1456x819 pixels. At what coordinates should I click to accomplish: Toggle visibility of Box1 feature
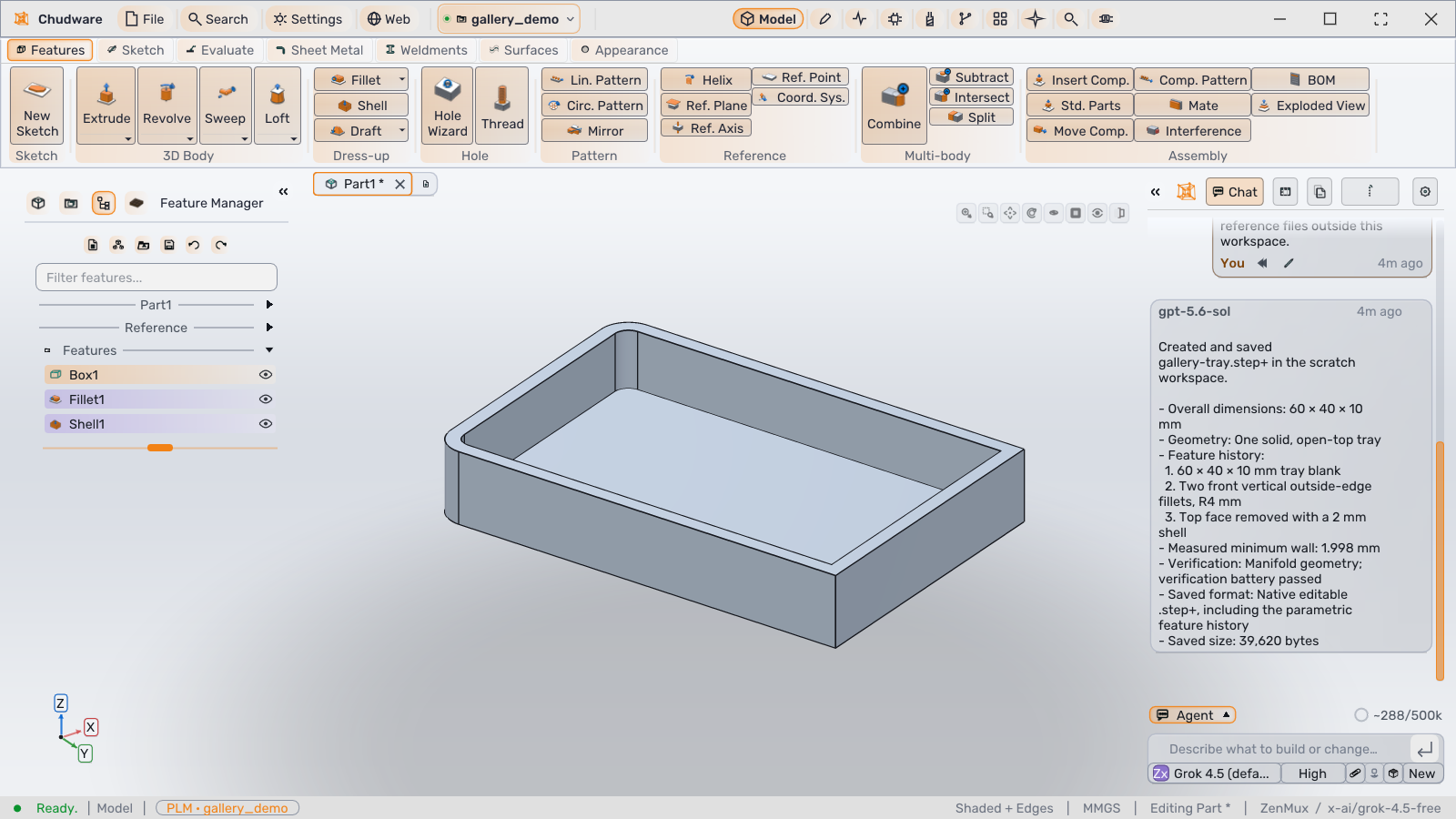(266, 375)
